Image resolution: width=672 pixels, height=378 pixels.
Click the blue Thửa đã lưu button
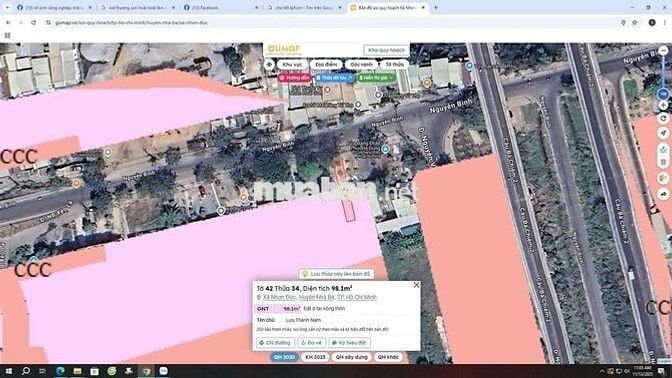point(334,78)
